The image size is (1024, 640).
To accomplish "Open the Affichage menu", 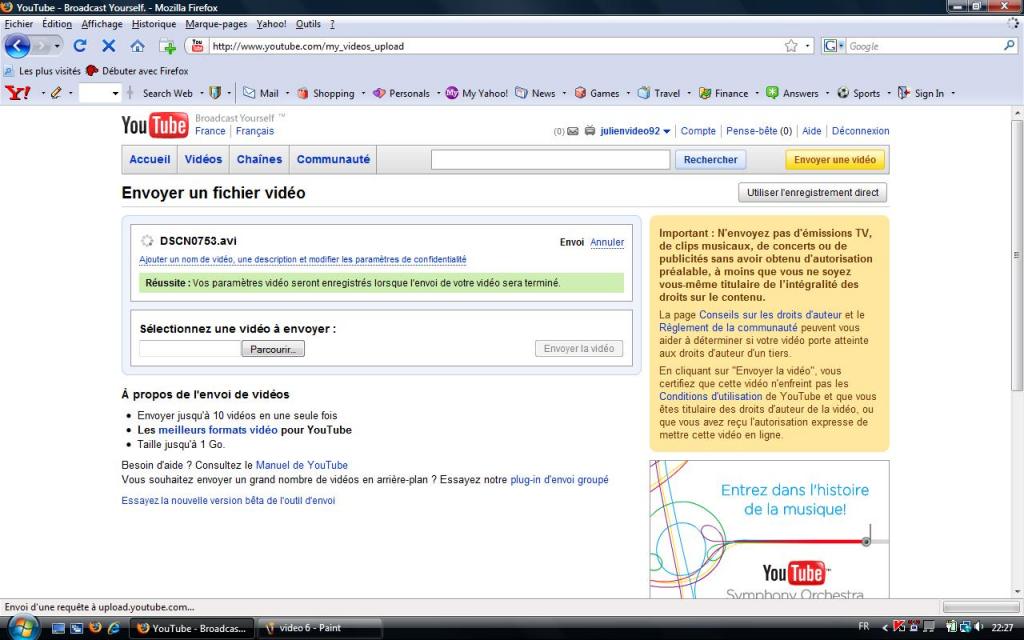I will coord(102,24).
